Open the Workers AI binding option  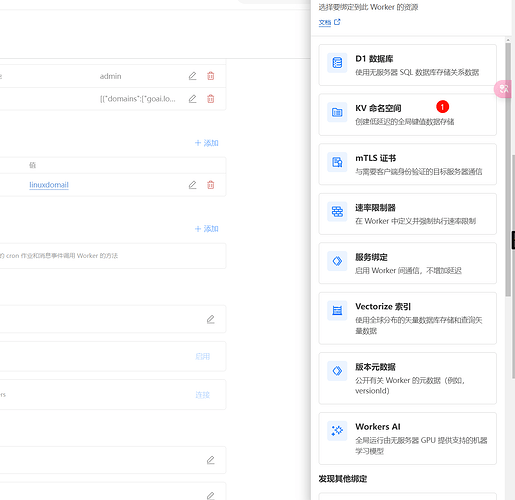[x=407, y=438]
